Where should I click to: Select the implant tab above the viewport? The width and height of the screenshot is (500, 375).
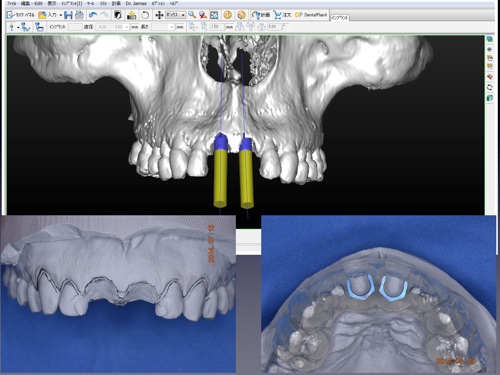coord(340,18)
